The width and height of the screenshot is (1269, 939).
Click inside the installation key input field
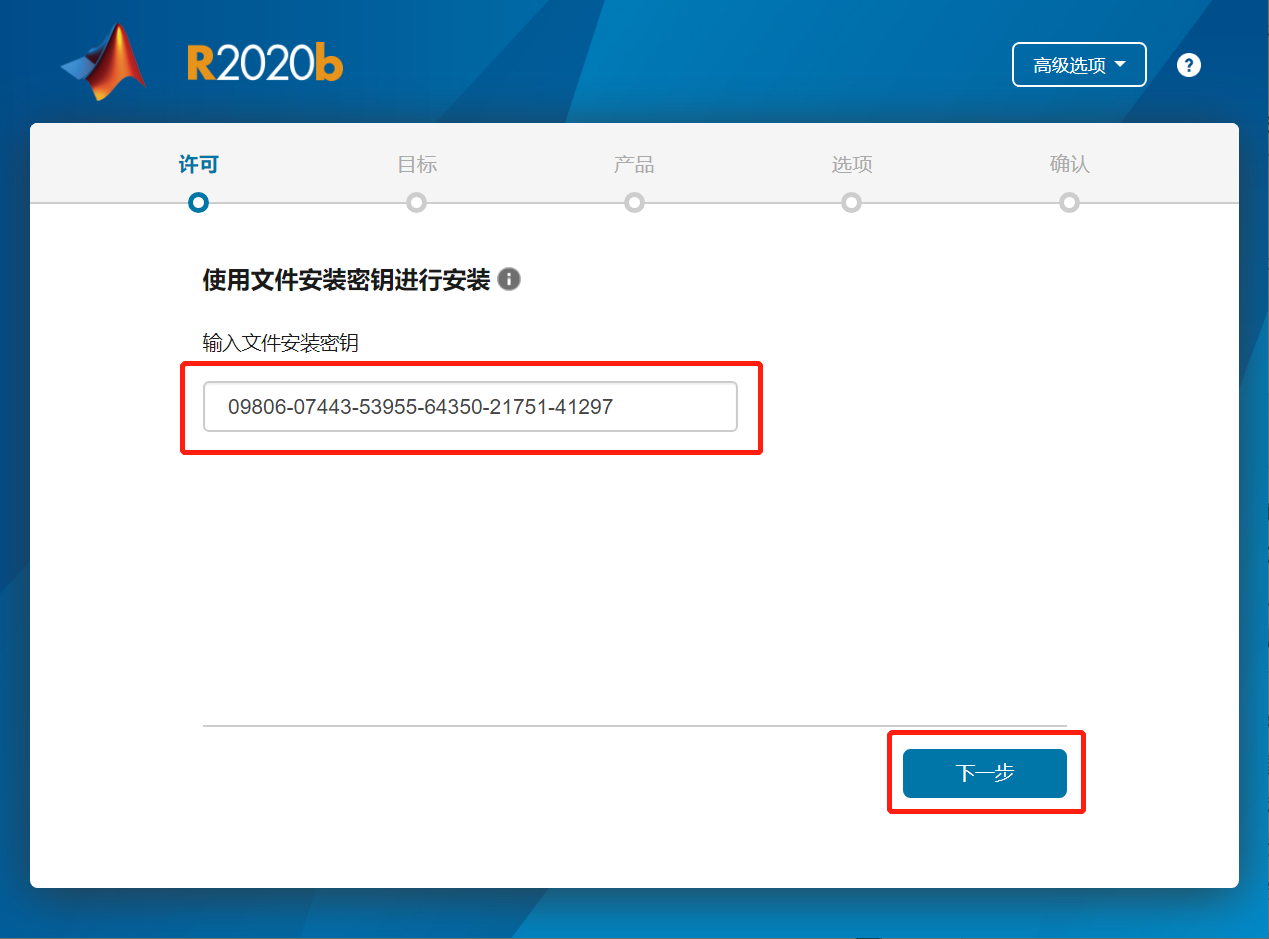tap(470, 407)
